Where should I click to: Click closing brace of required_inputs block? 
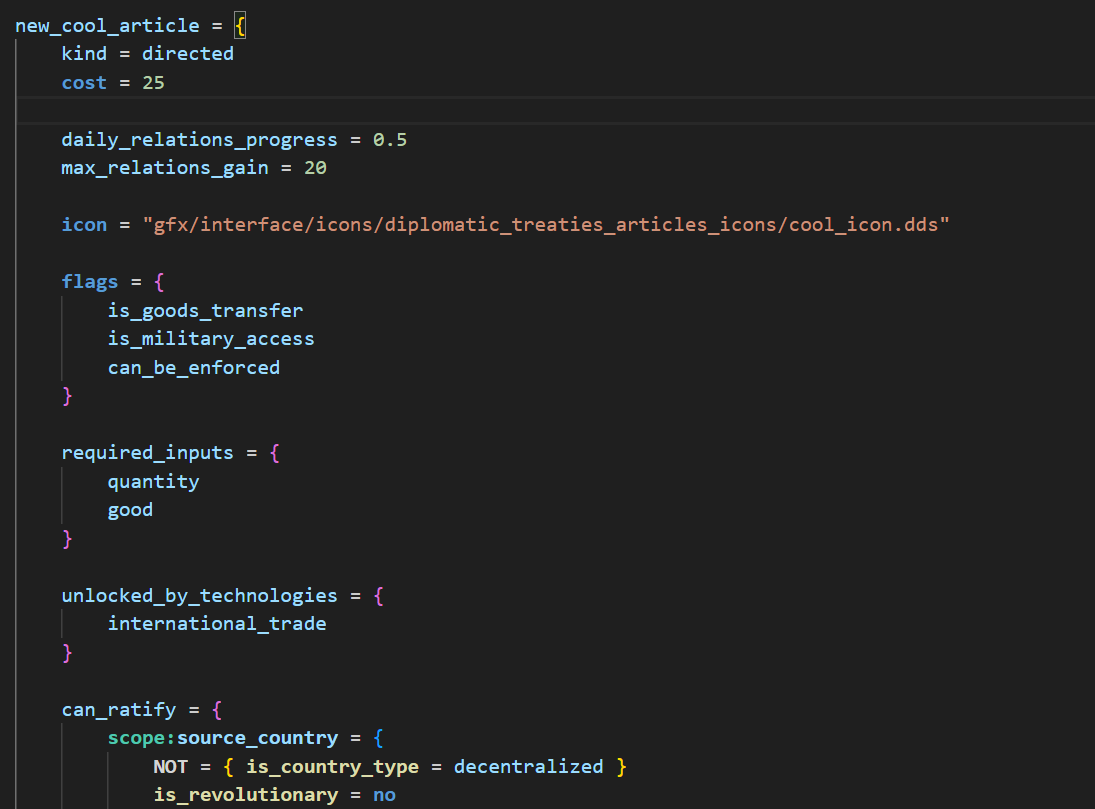coord(67,539)
